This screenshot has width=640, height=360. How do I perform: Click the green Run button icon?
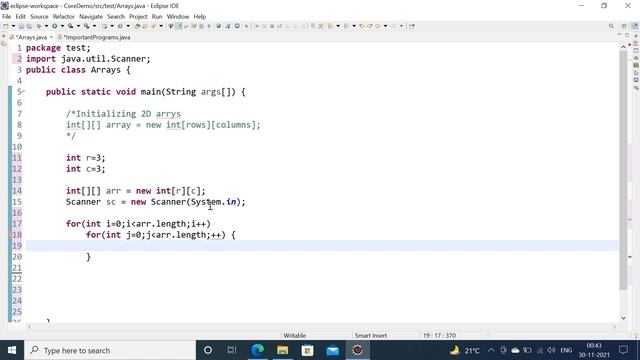(54, 26)
